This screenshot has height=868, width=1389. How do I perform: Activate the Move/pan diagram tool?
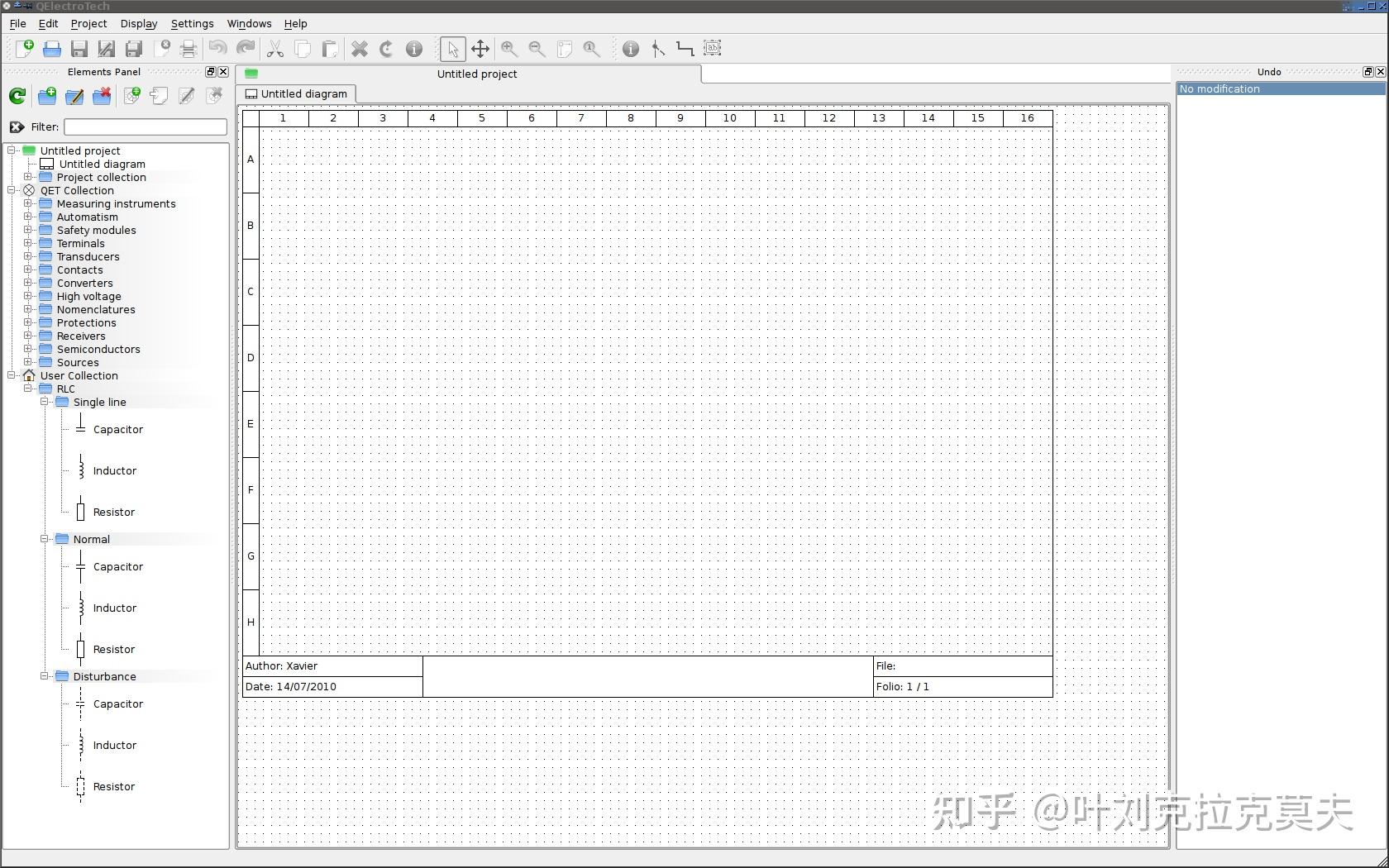tap(480, 49)
